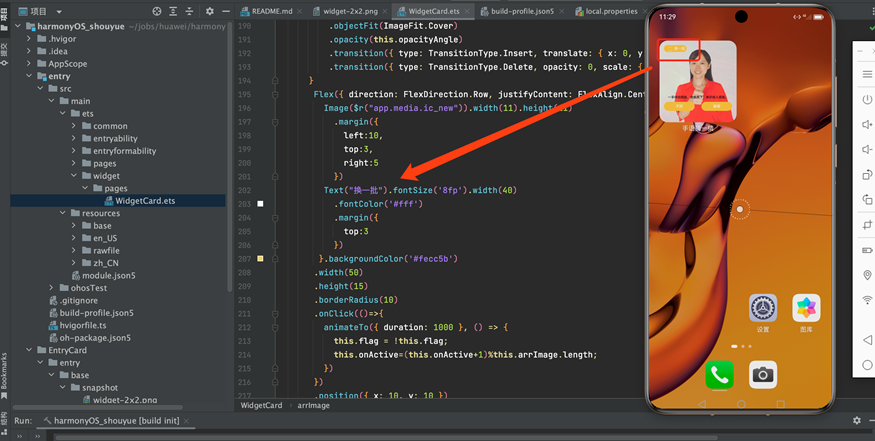Open emulator location pin icon
Screen dimensions: 875x441
(867, 275)
